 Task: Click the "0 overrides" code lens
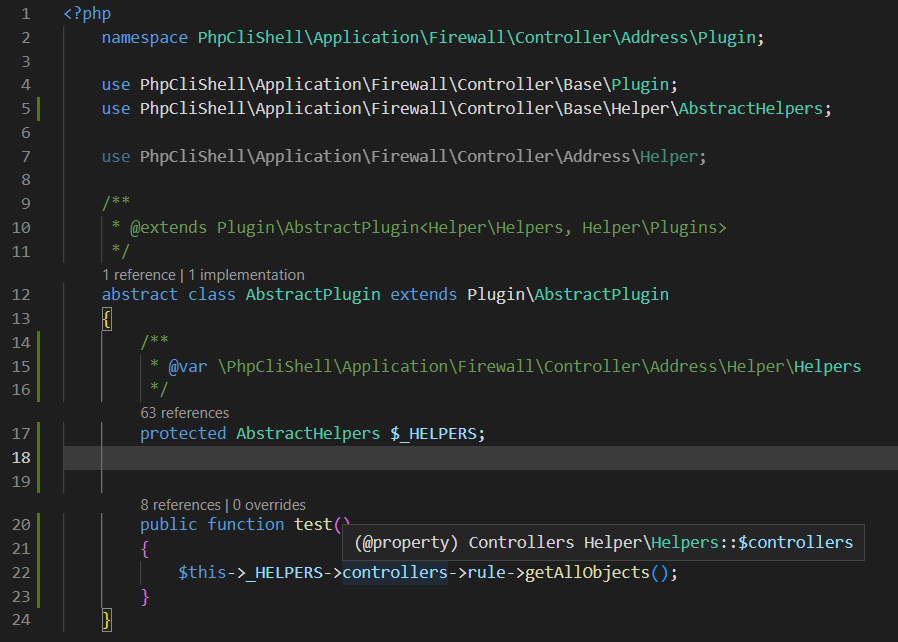[x=269, y=505]
